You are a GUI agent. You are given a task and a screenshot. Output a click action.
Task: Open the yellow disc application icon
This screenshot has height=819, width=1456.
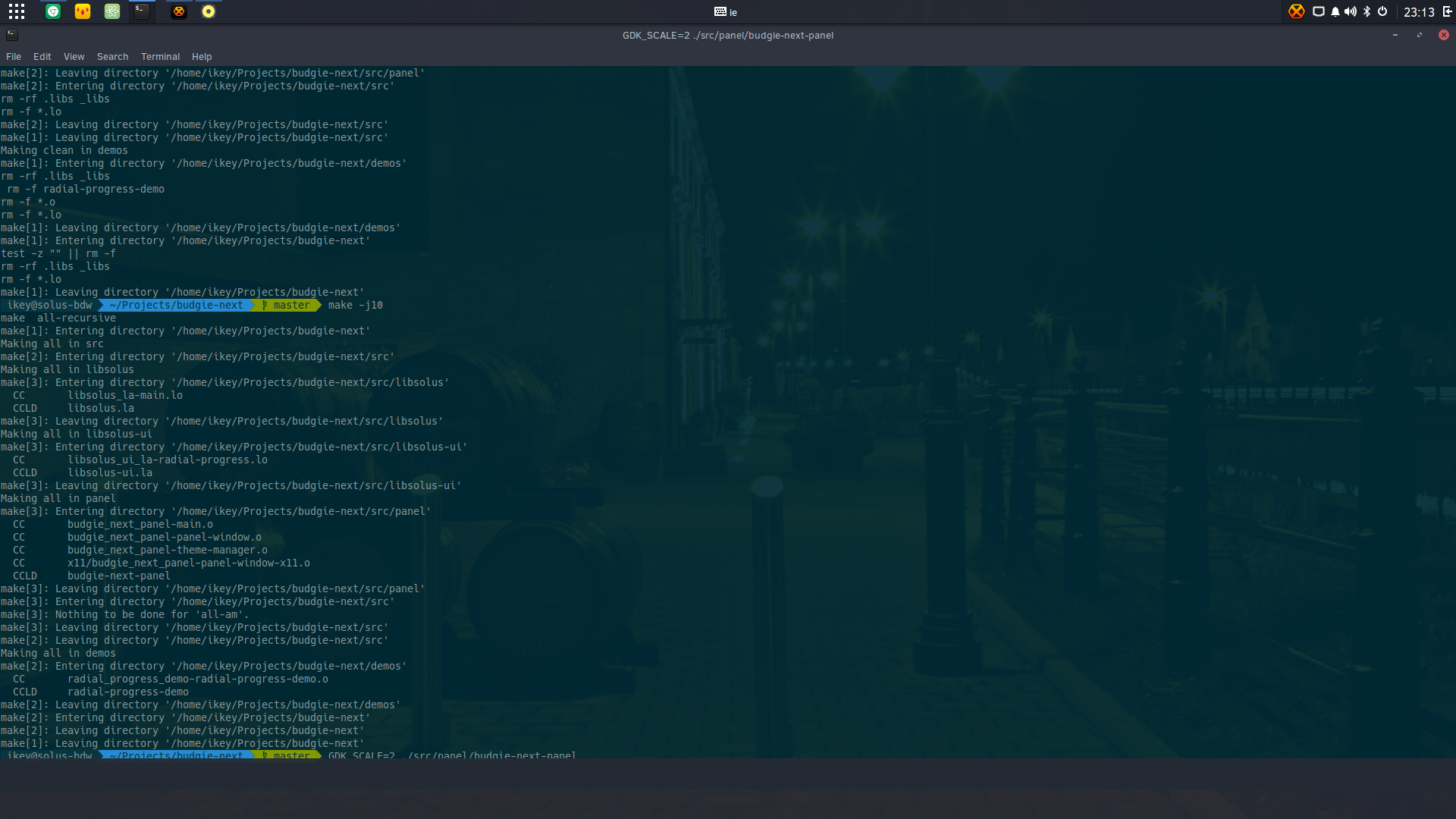click(209, 11)
